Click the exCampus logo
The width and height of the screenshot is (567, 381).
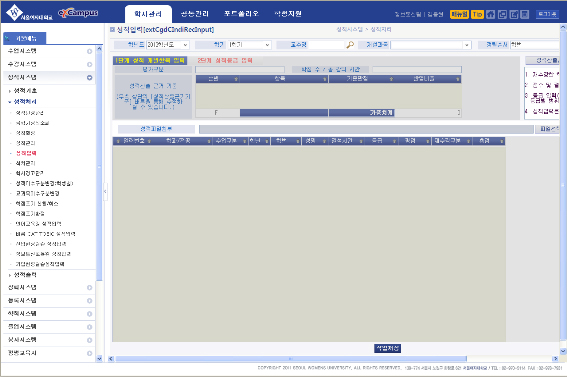pyautogui.click(x=78, y=13)
